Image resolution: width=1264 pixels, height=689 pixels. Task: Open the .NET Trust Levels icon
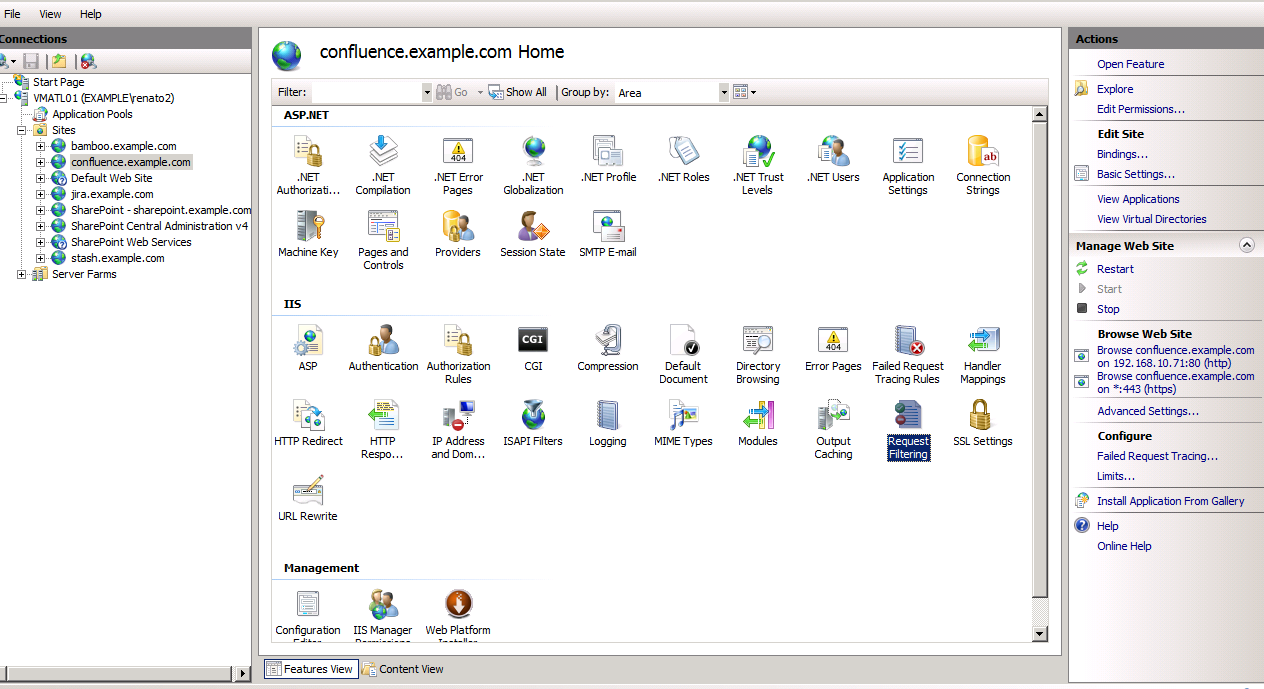[x=757, y=165]
